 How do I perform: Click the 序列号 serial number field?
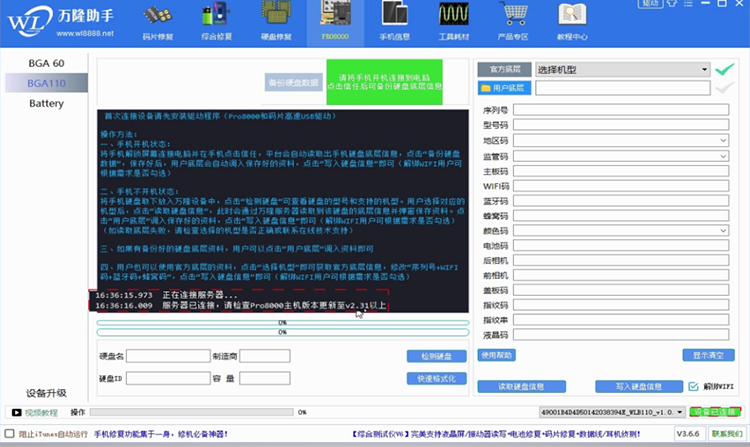point(621,110)
